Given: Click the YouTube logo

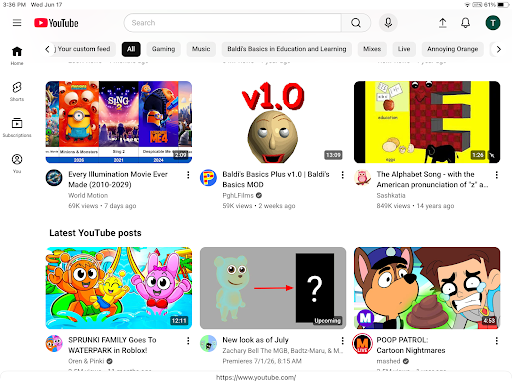Looking at the screenshot, I should (x=56, y=23).
